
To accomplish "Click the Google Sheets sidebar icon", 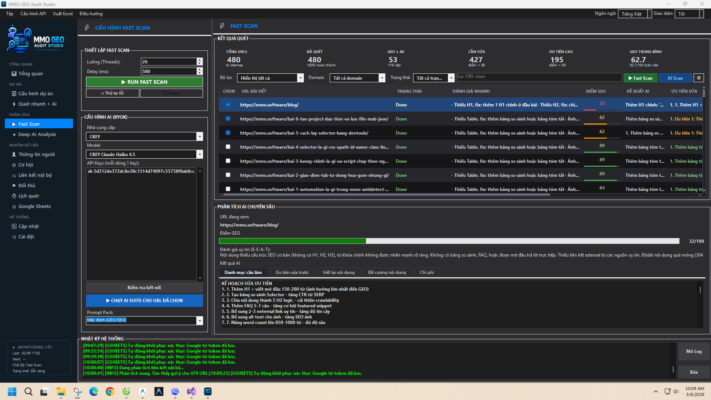I will [x=14, y=206].
